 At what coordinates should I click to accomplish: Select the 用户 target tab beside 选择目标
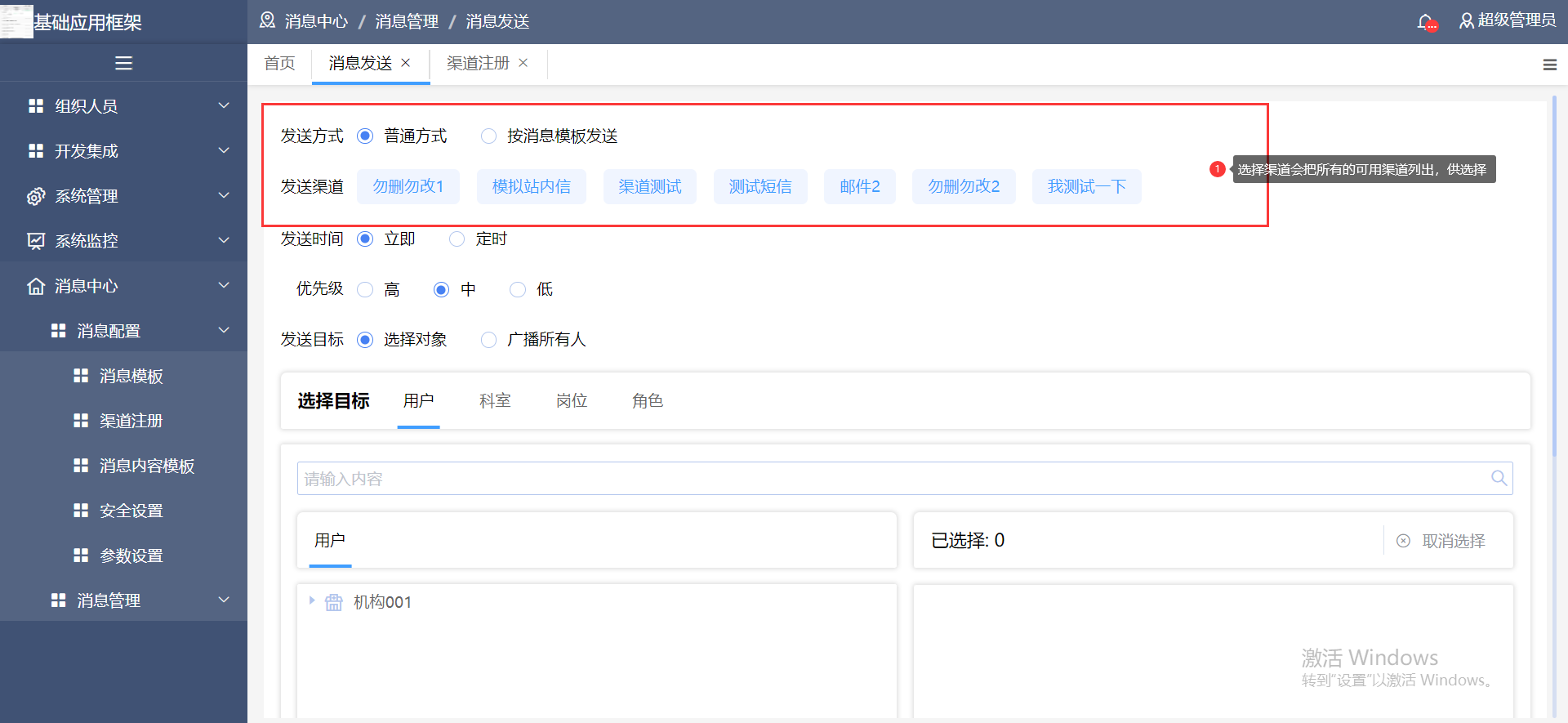418,401
